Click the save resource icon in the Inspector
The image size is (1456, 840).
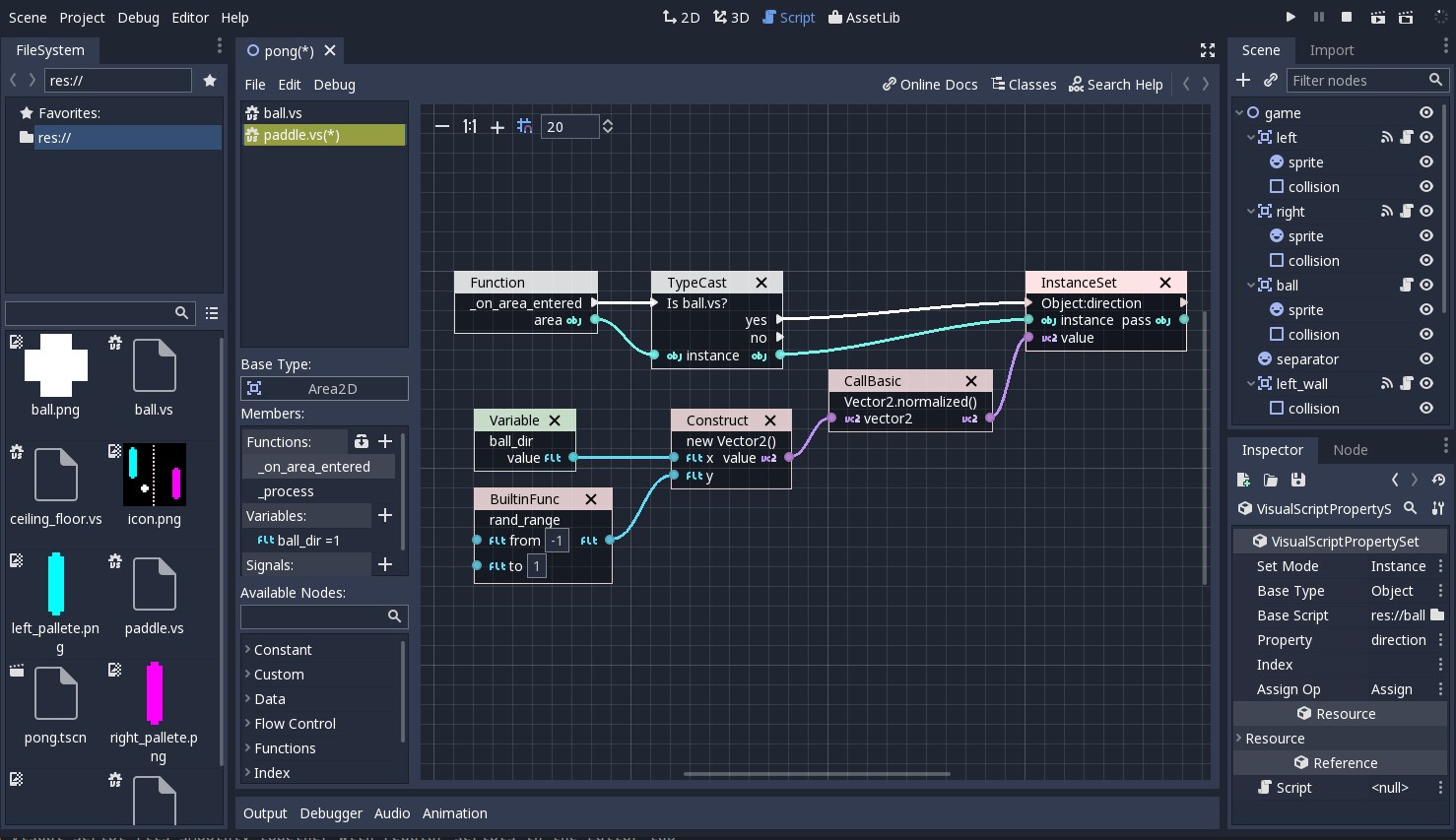(1298, 480)
